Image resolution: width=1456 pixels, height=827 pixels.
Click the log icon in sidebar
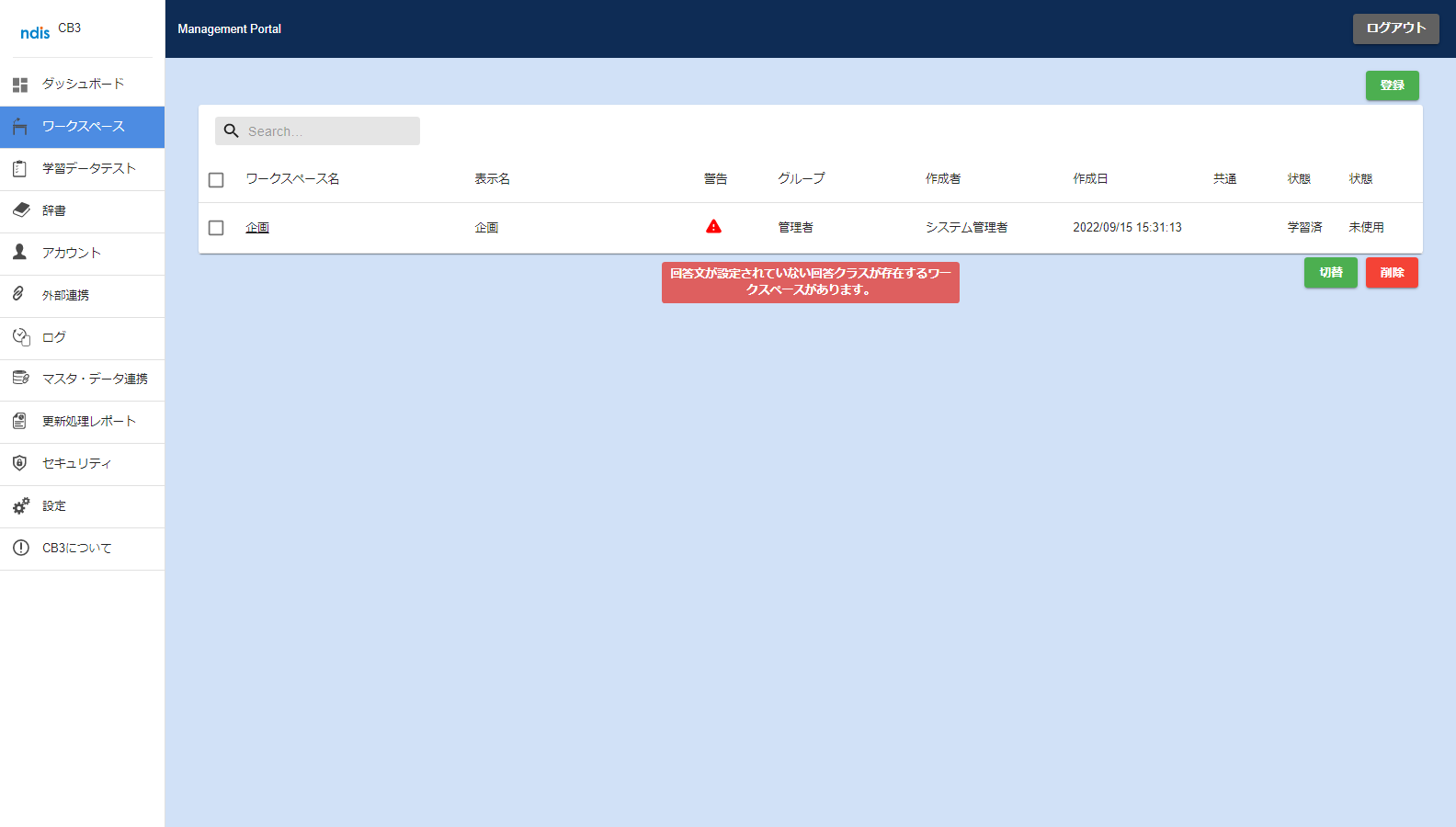point(20,337)
